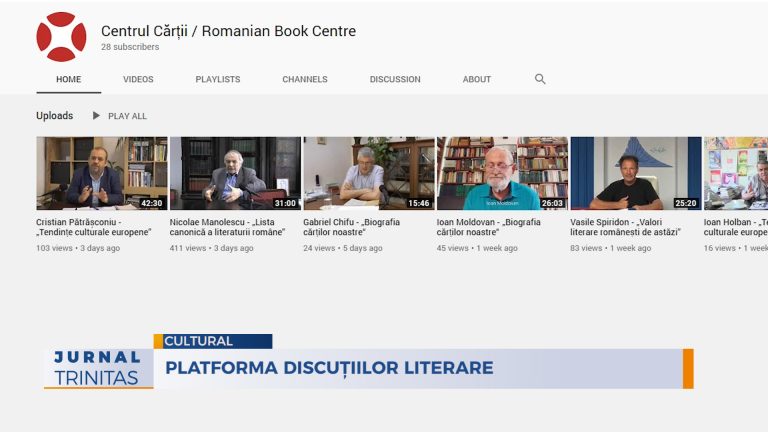The image size is (768, 432).
Task: Open the About tab
Action: pyautogui.click(x=477, y=79)
